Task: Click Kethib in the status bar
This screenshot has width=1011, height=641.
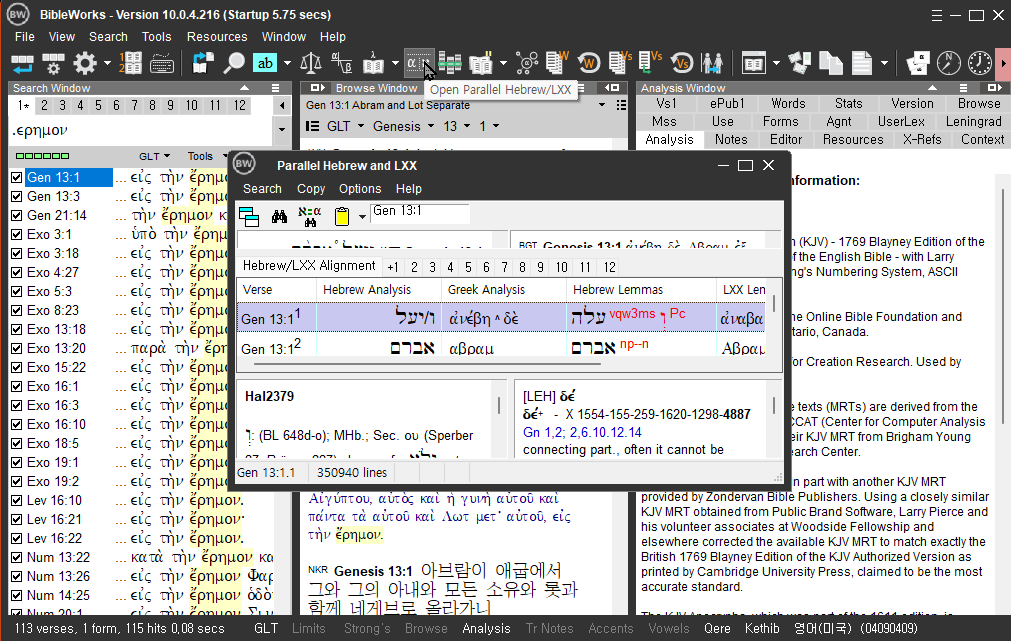Action: (x=762, y=628)
